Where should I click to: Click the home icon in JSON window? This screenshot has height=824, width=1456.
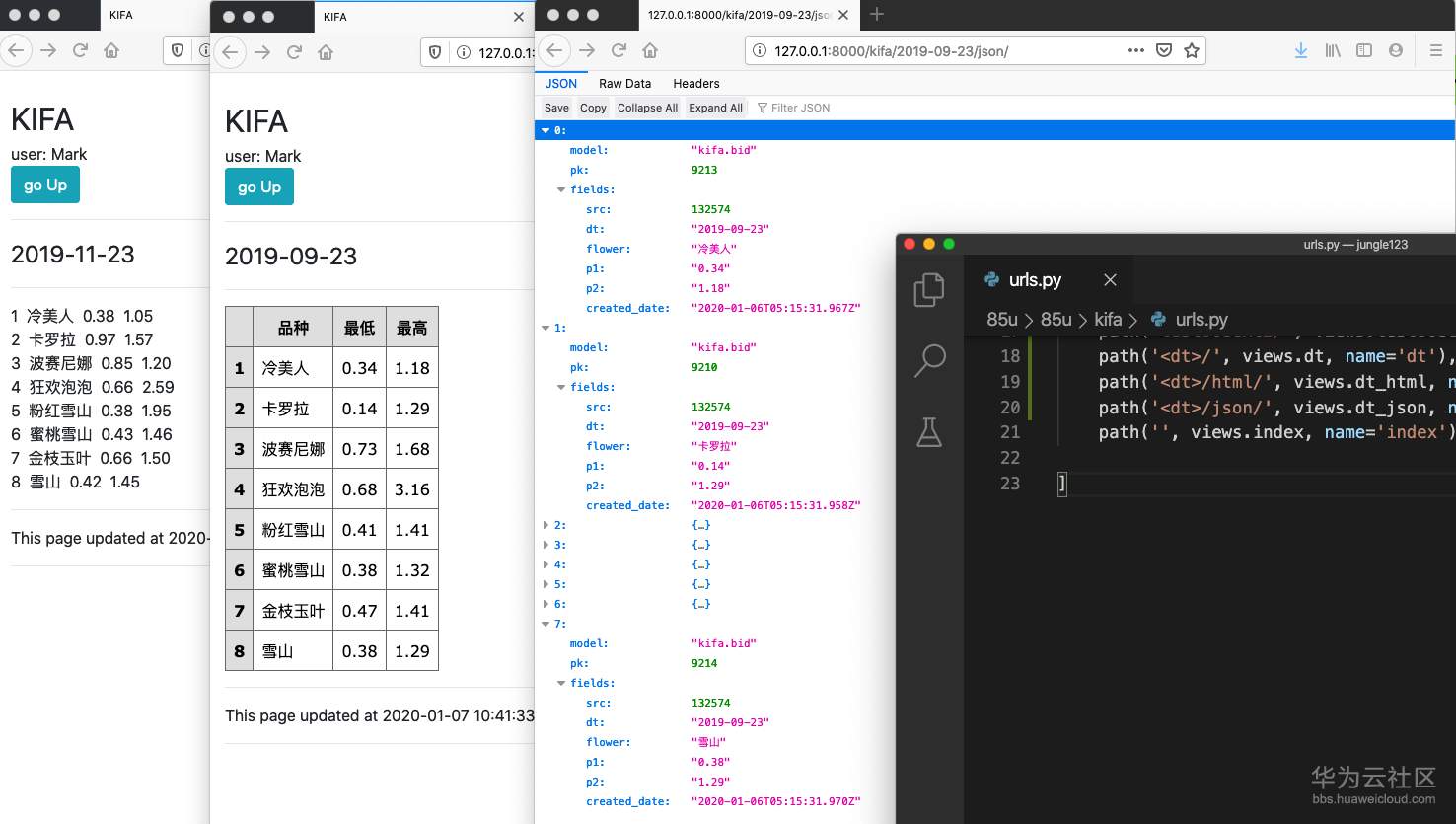pos(650,50)
